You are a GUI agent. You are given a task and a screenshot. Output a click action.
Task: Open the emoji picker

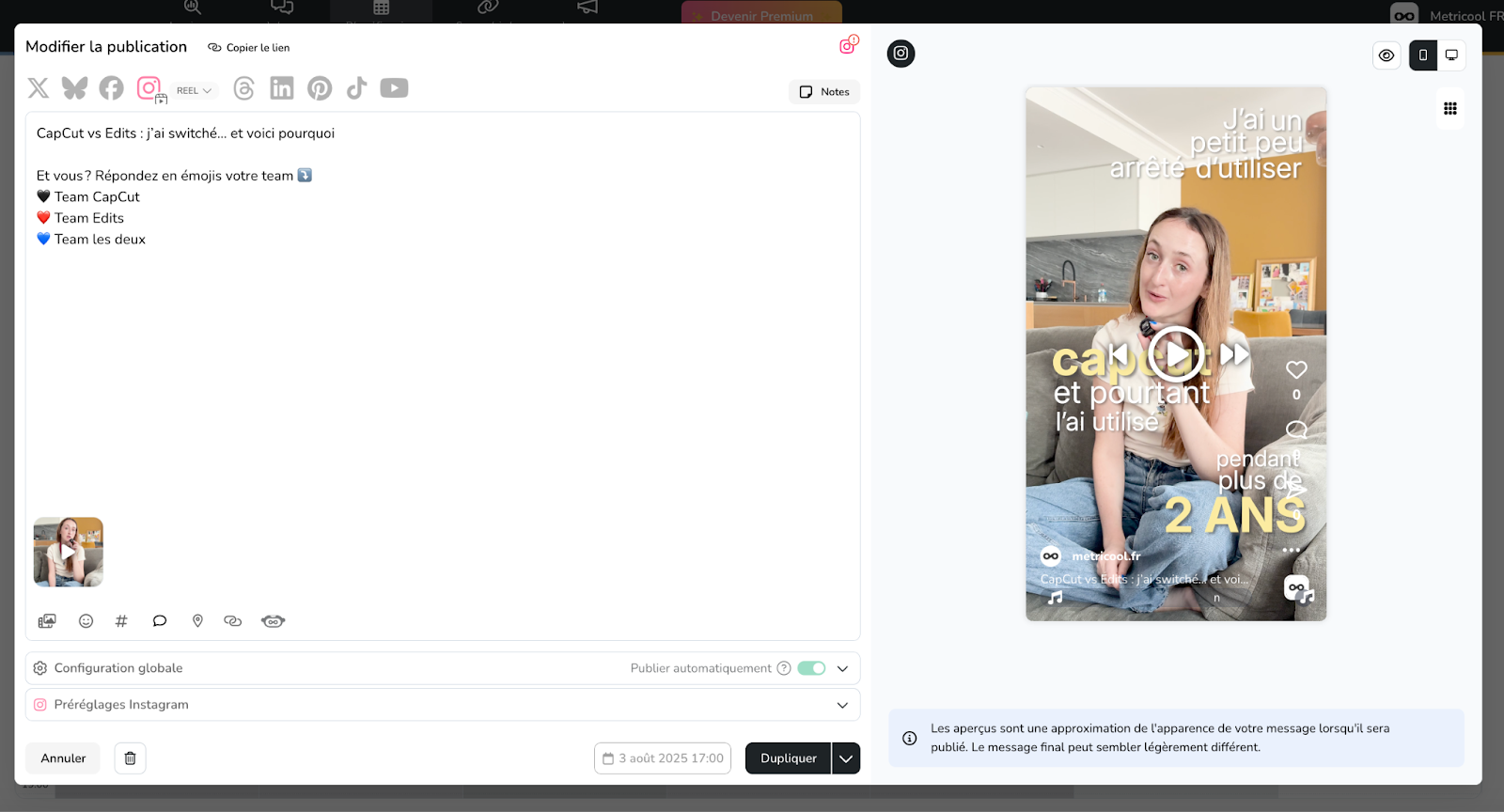click(86, 621)
